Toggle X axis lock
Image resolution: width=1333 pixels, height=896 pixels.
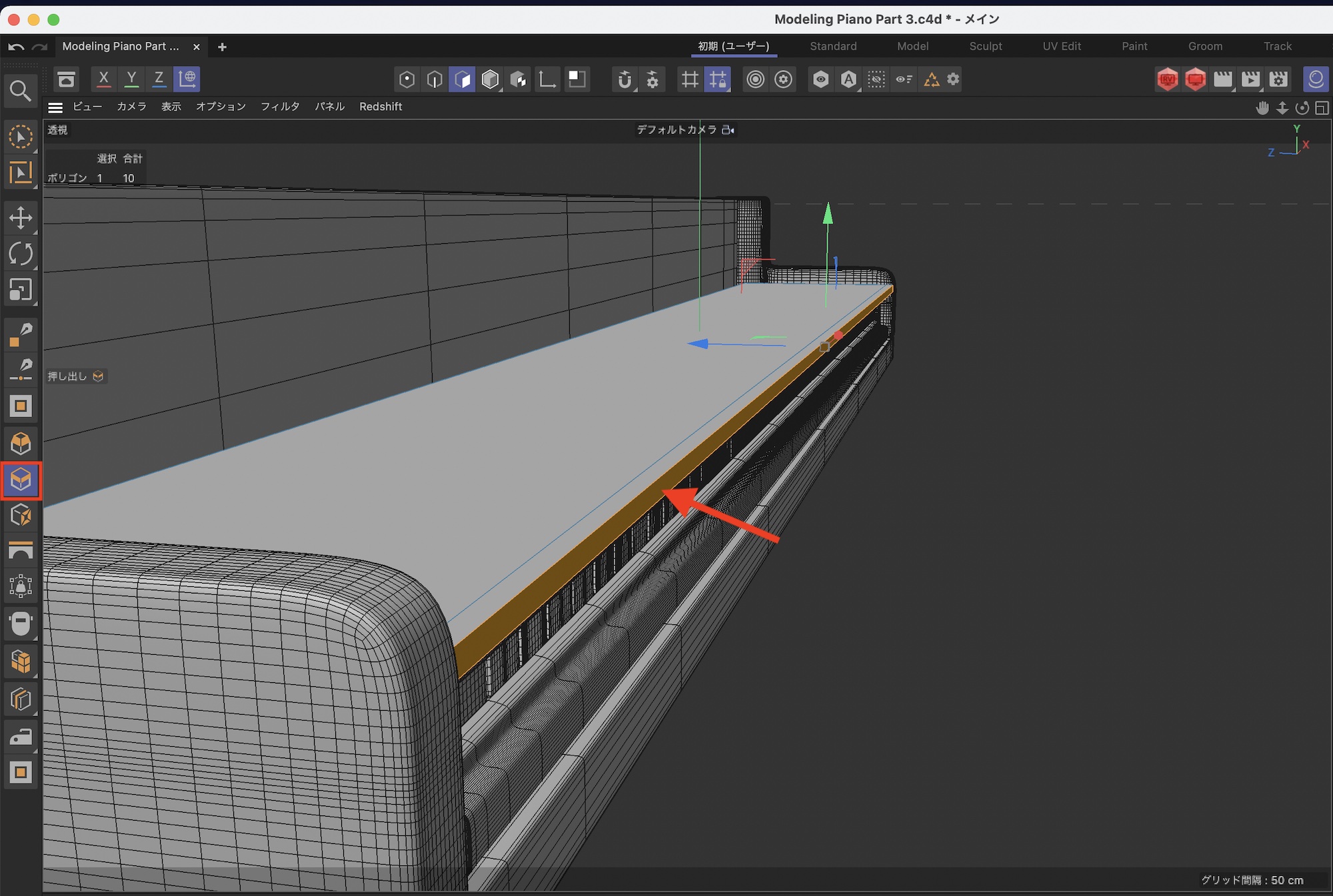click(x=104, y=79)
